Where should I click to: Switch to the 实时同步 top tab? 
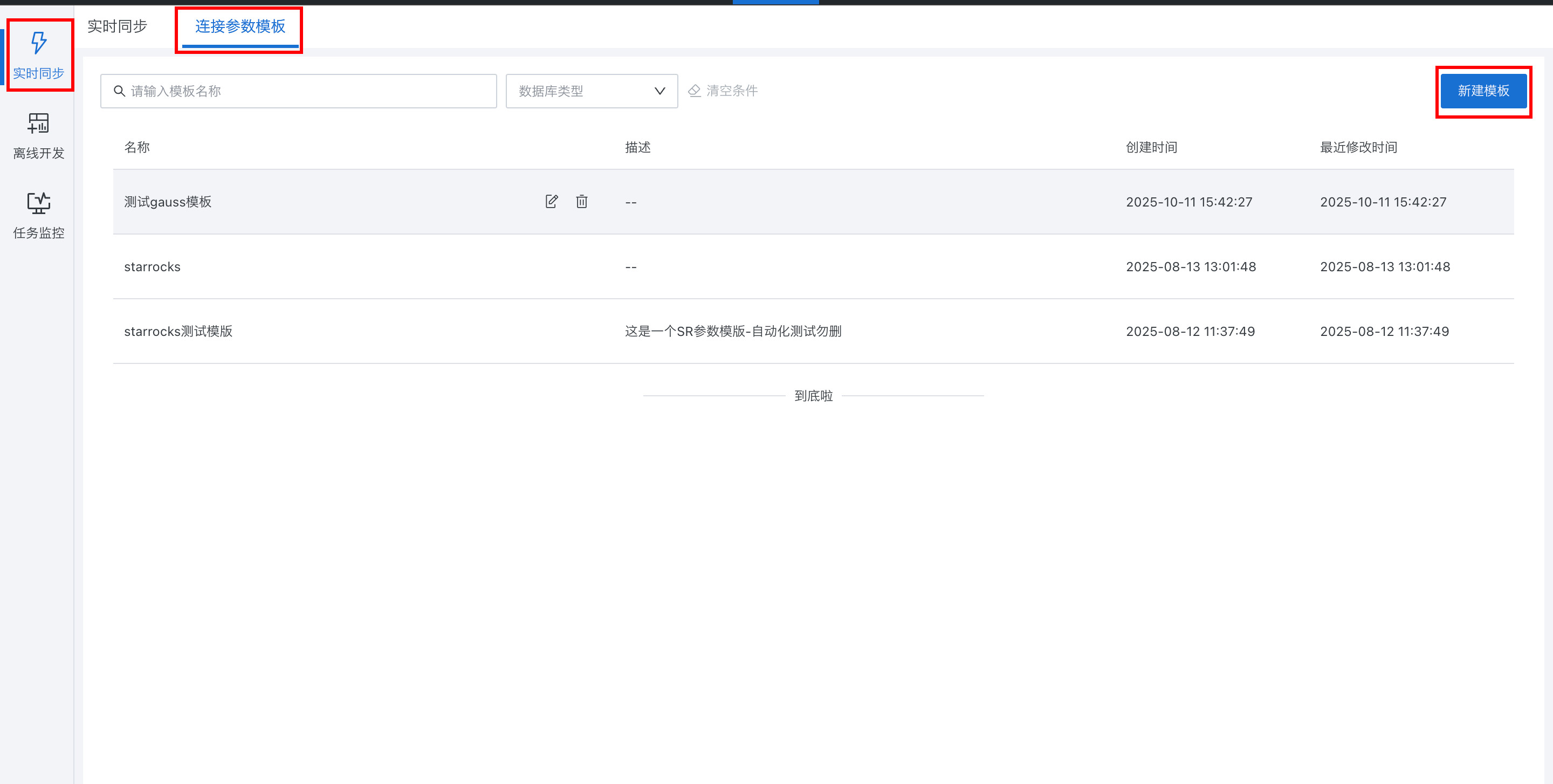pos(117,26)
